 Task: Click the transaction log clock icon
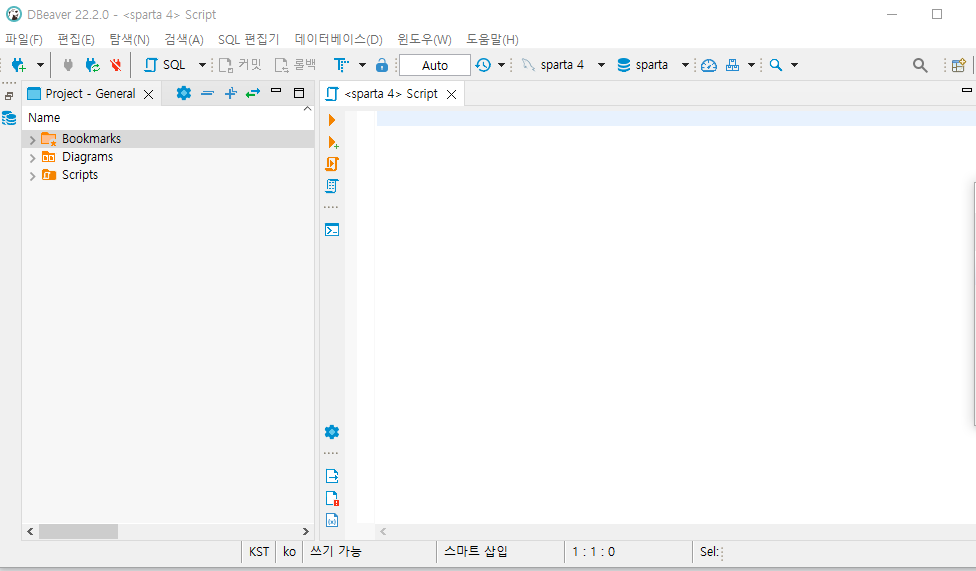483,65
